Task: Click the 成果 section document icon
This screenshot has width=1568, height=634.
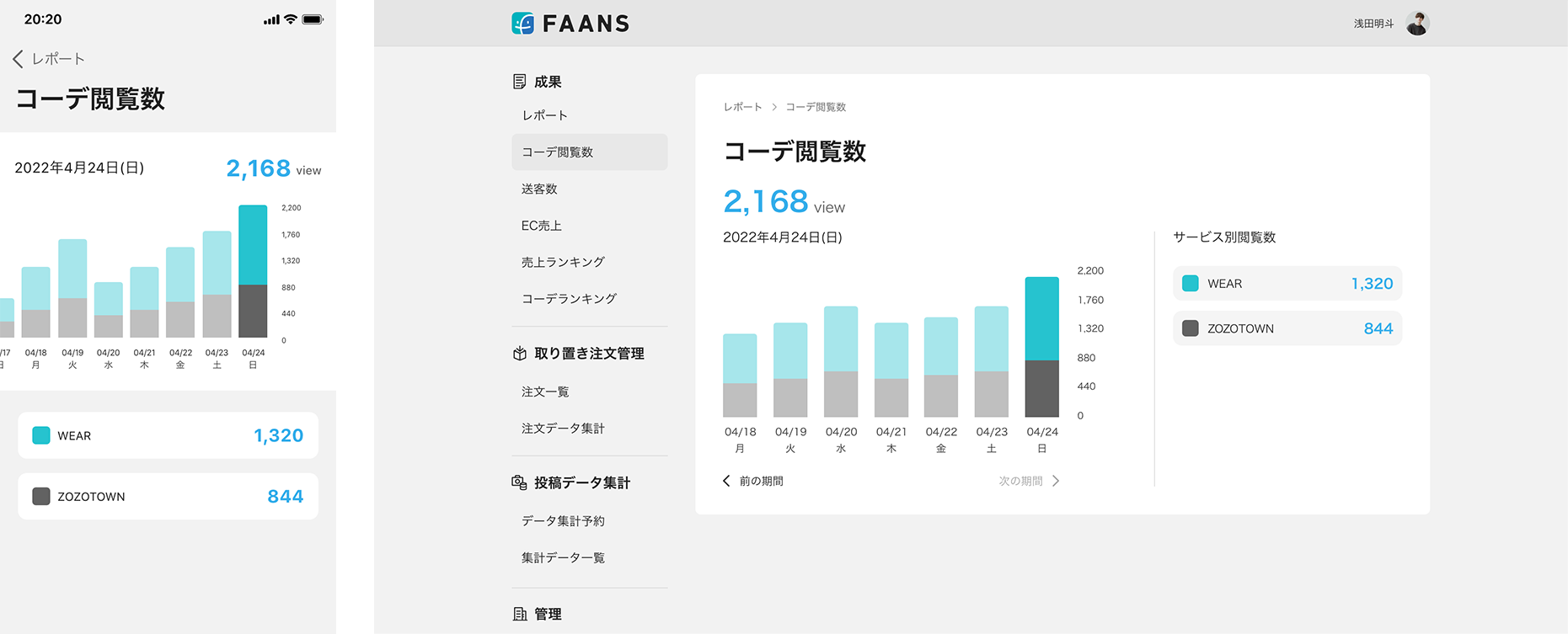Action: coord(520,82)
